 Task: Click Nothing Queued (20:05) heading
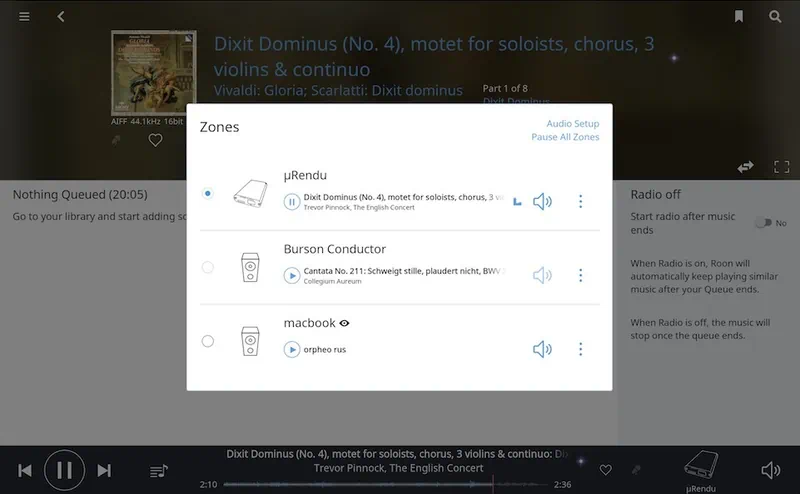(x=80, y=194)
